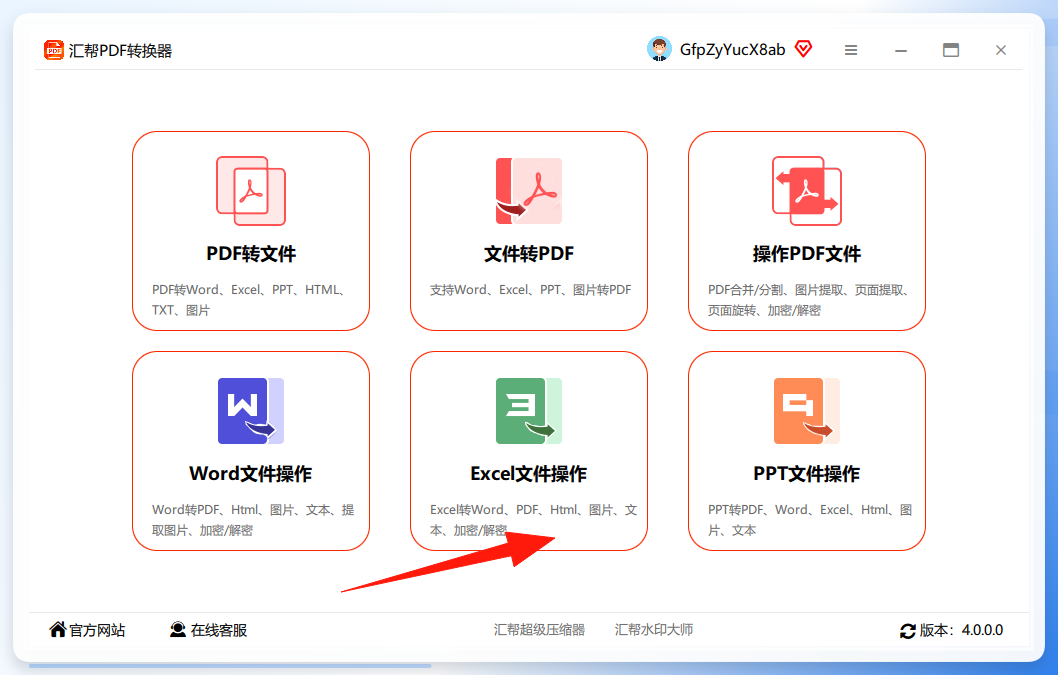Open the 汇帮超级压缩器 link

[x=539, y=630]
